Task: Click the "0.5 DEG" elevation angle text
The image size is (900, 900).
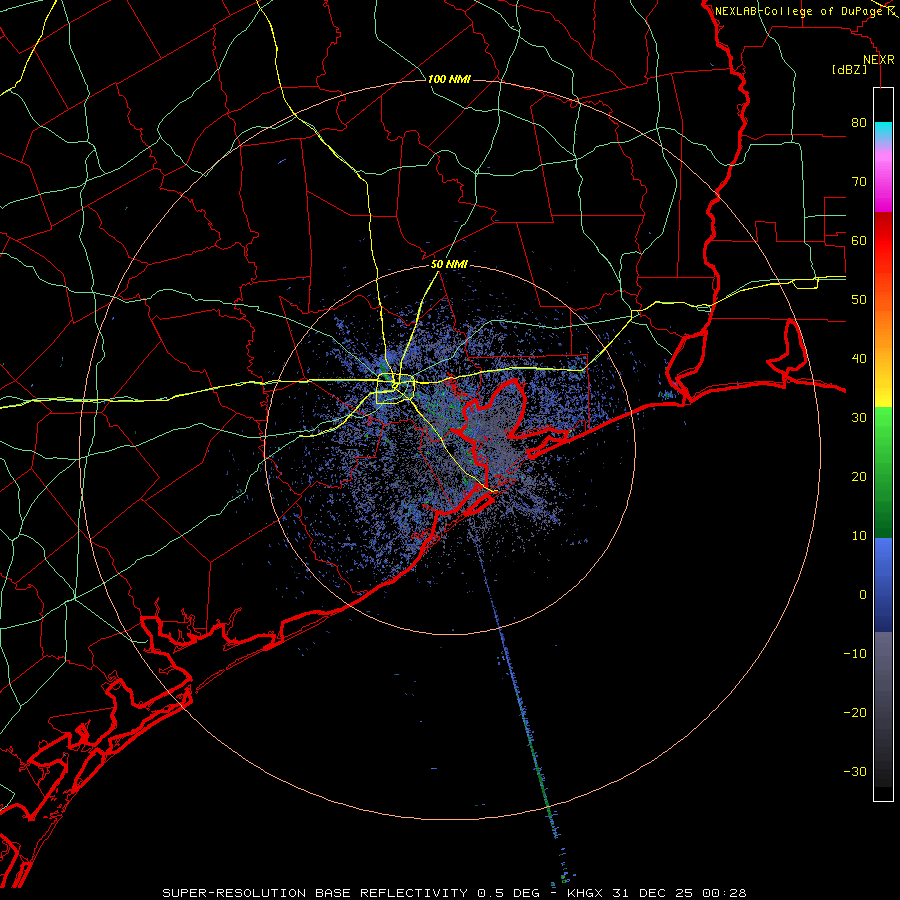Action: pyautogui.click(x=509, y=893)
